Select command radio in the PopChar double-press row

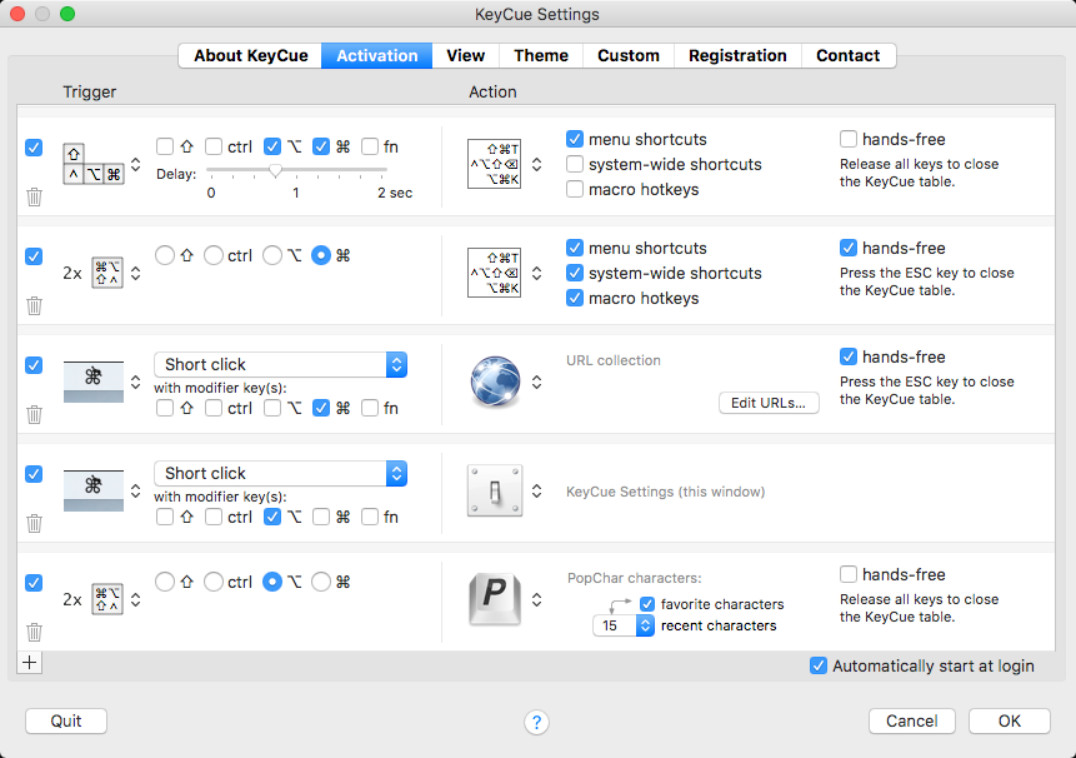(321, 582)
